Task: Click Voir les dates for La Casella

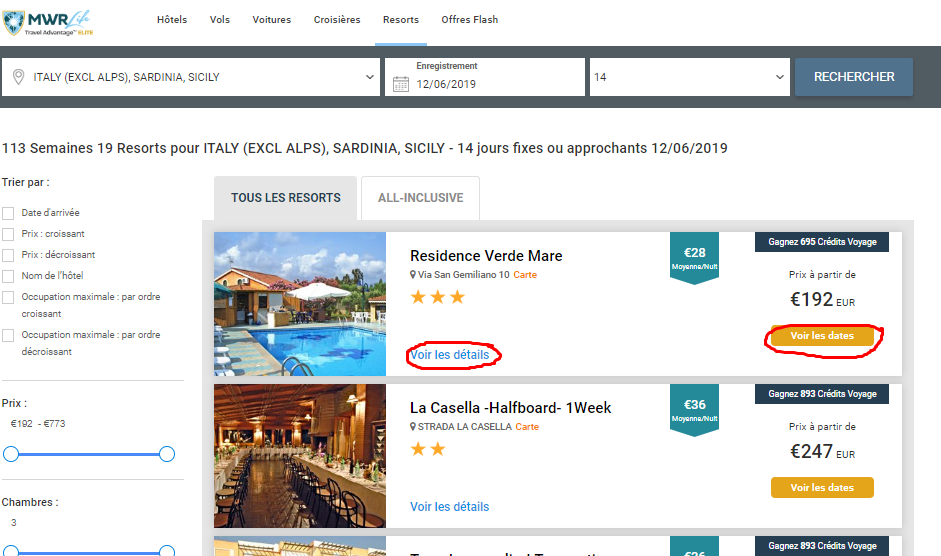Action: (x=822, y=488)
